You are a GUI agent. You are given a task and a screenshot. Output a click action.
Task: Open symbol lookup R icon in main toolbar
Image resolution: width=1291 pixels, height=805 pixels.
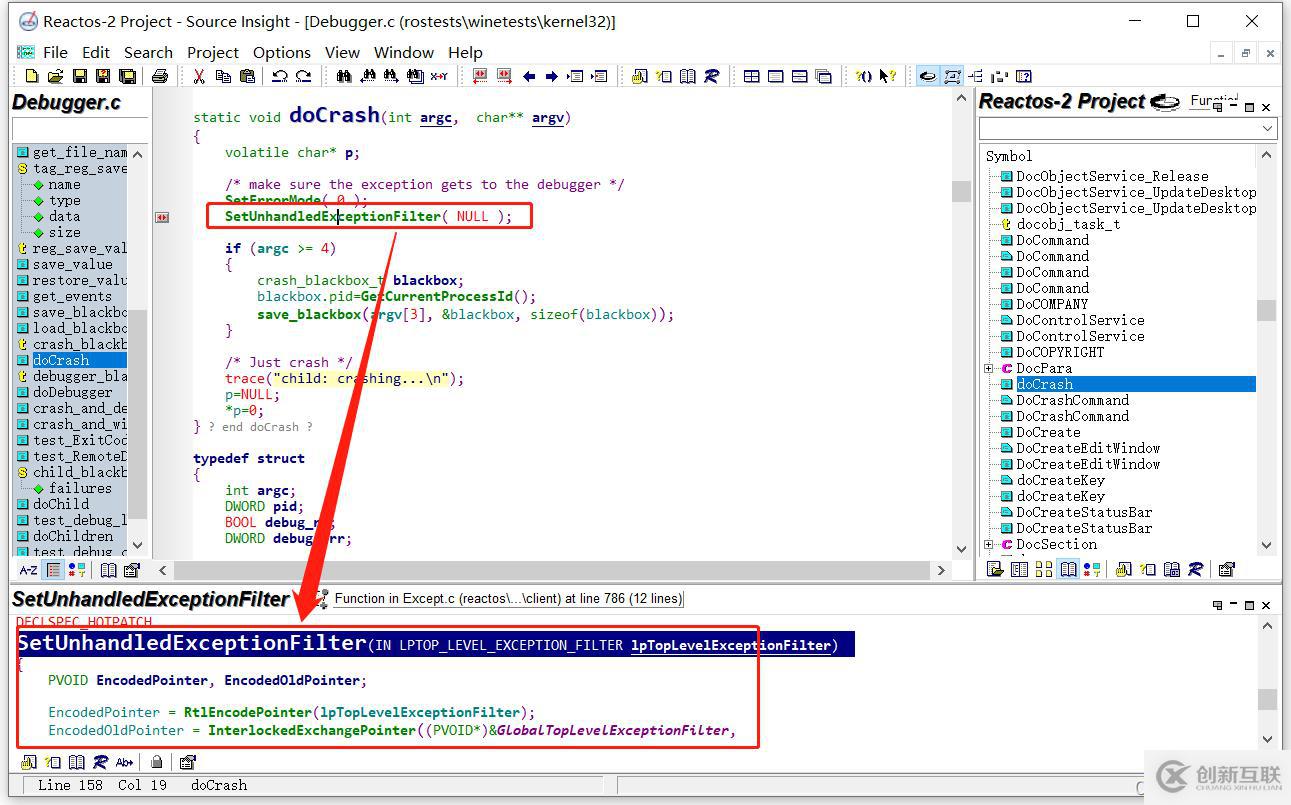(x=711, y=76)
